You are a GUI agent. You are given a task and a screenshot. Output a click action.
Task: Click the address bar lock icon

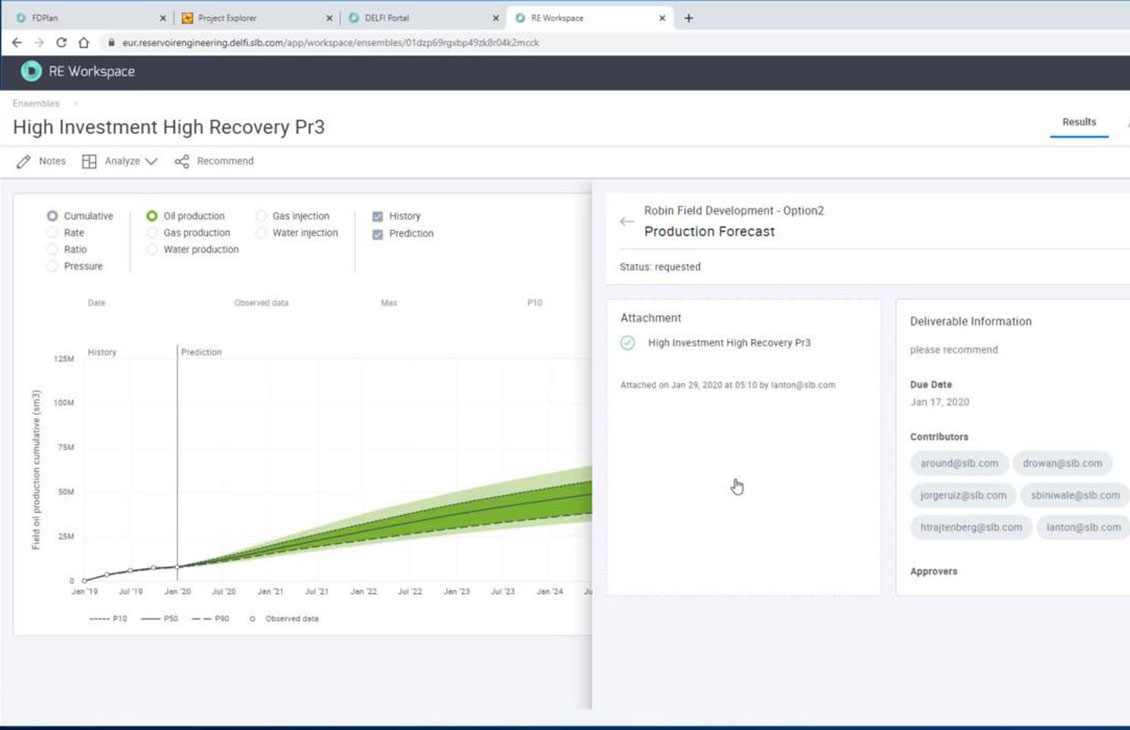[x=111, y=43]
